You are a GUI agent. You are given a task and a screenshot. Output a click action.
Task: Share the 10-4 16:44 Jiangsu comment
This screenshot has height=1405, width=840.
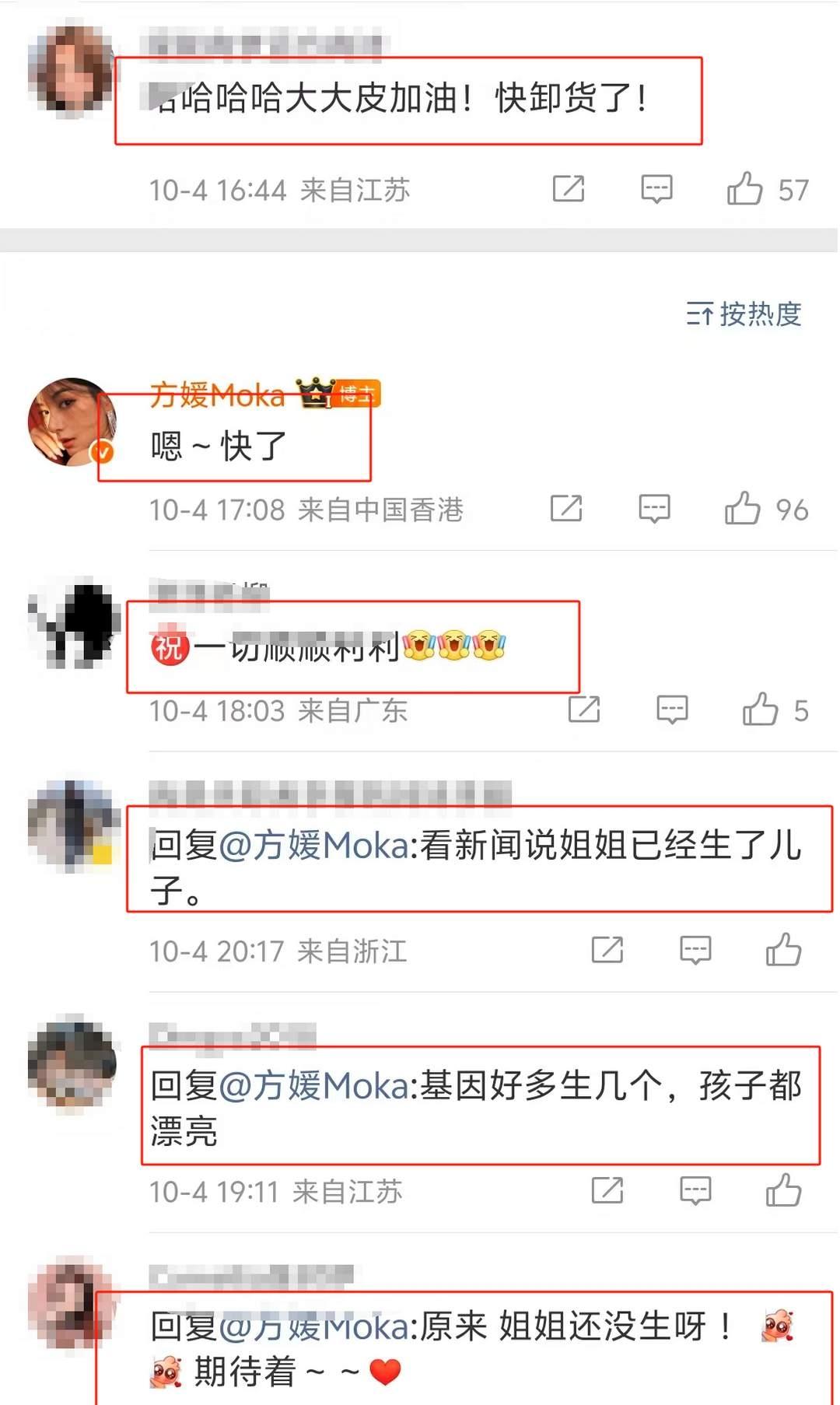coord(569,188)
